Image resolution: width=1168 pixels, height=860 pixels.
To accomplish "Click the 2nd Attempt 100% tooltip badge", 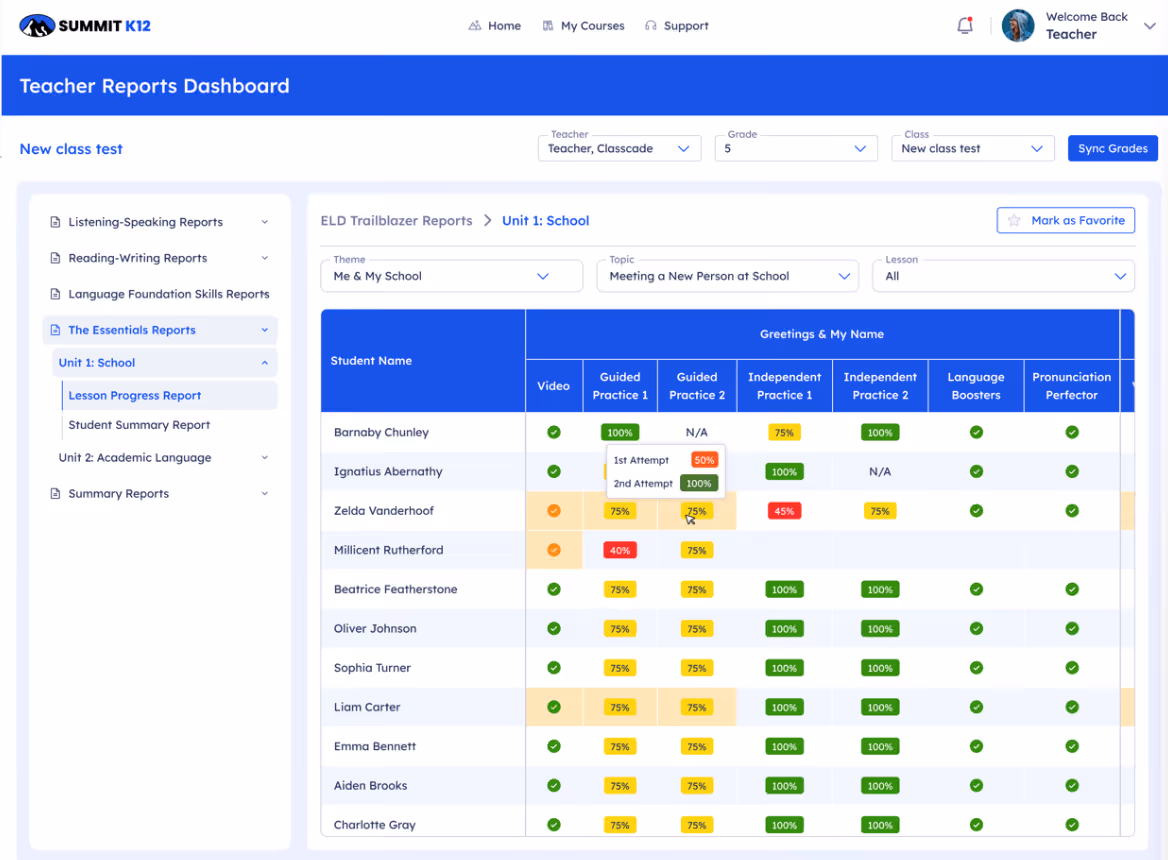I will 699,483.
